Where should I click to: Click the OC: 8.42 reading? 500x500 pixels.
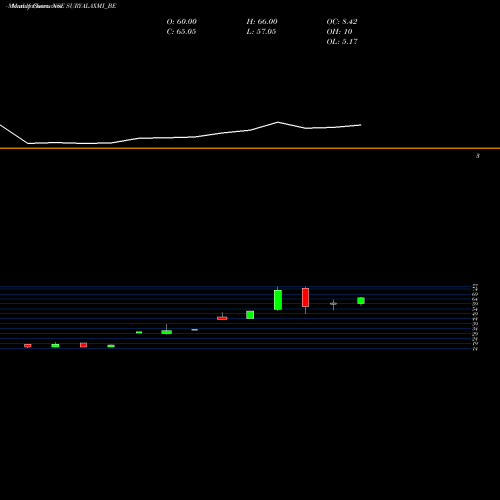[342, 22]
